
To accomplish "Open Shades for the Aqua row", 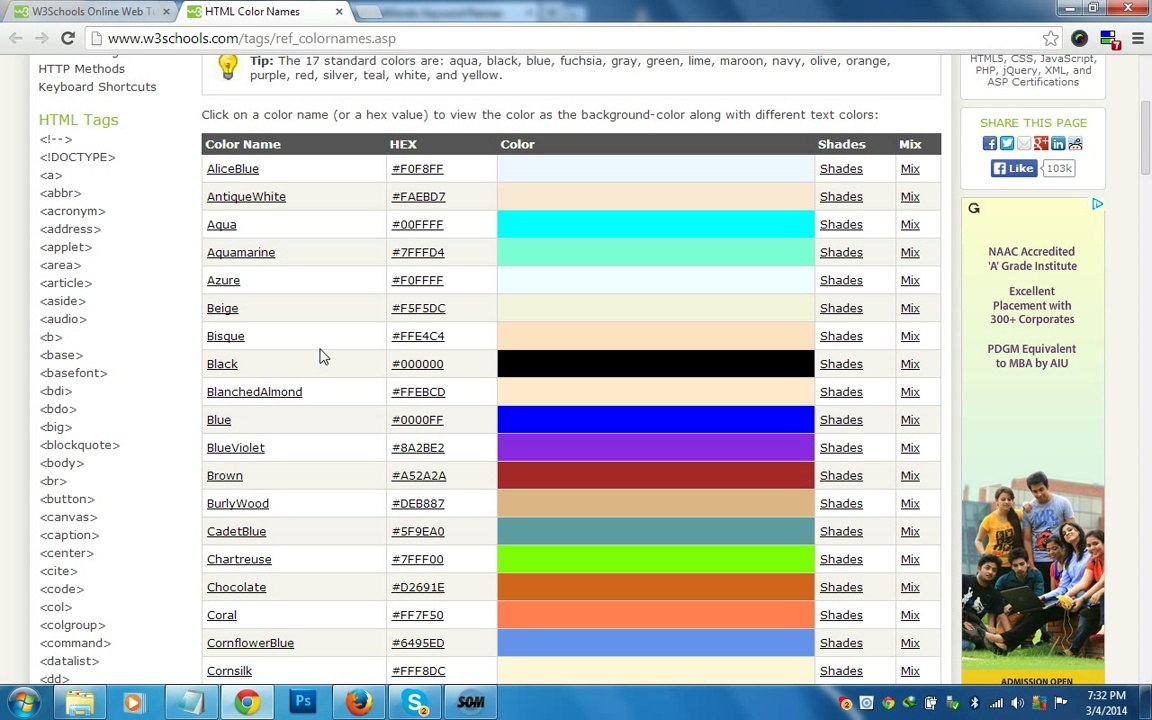I will click(841, 225).
